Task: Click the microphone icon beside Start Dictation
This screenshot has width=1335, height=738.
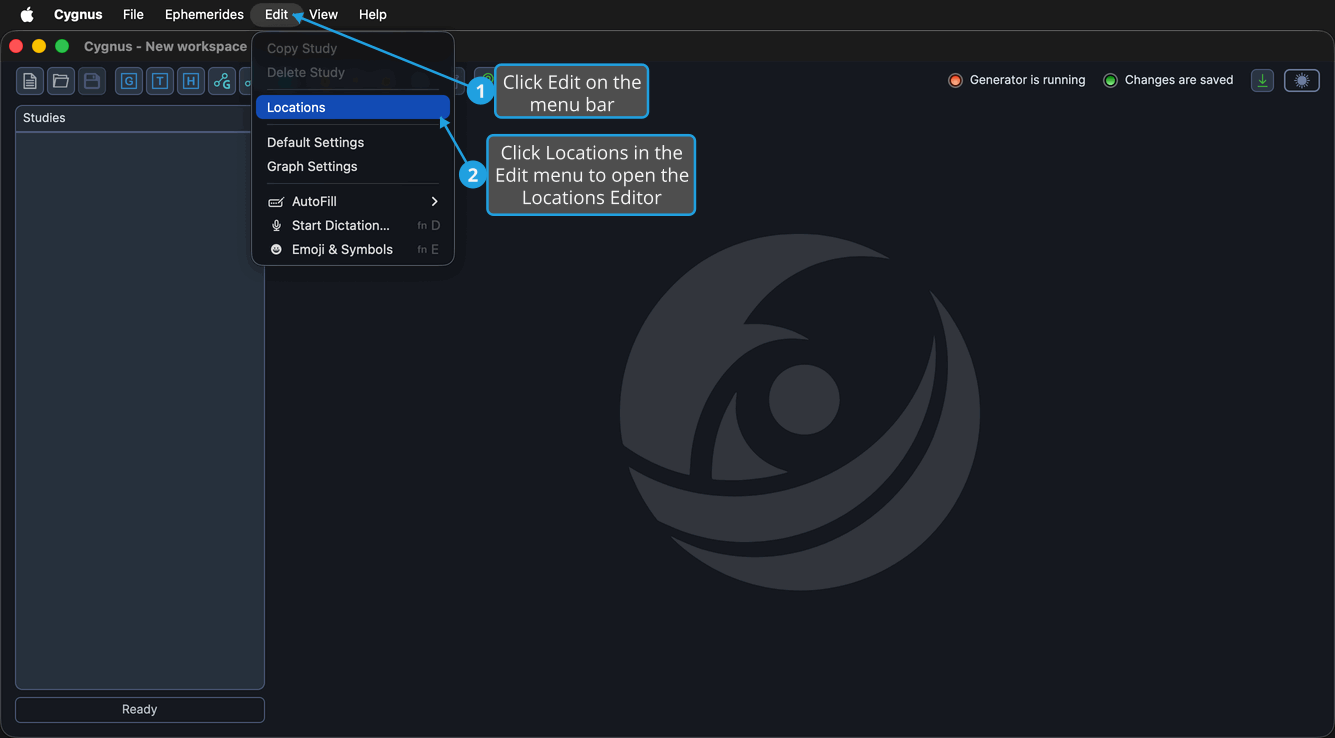Action: point(276,226)
